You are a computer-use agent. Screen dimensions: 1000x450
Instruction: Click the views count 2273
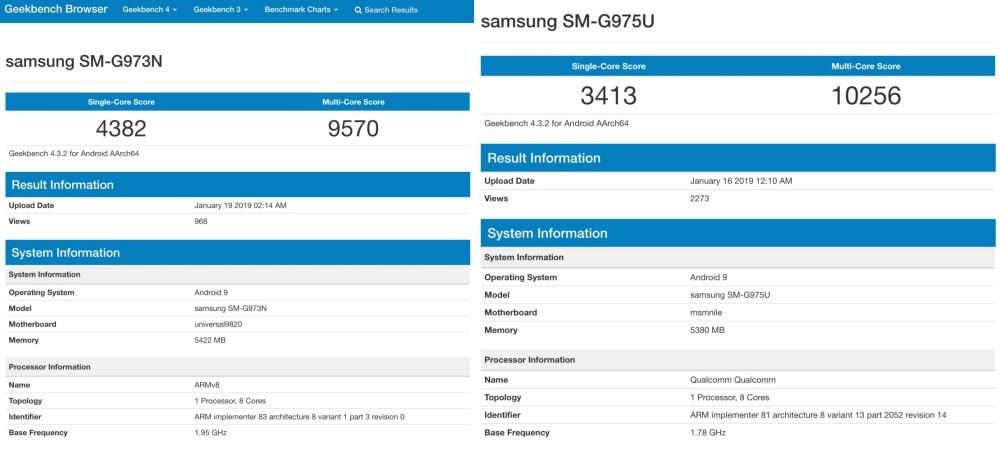point(700,199)
